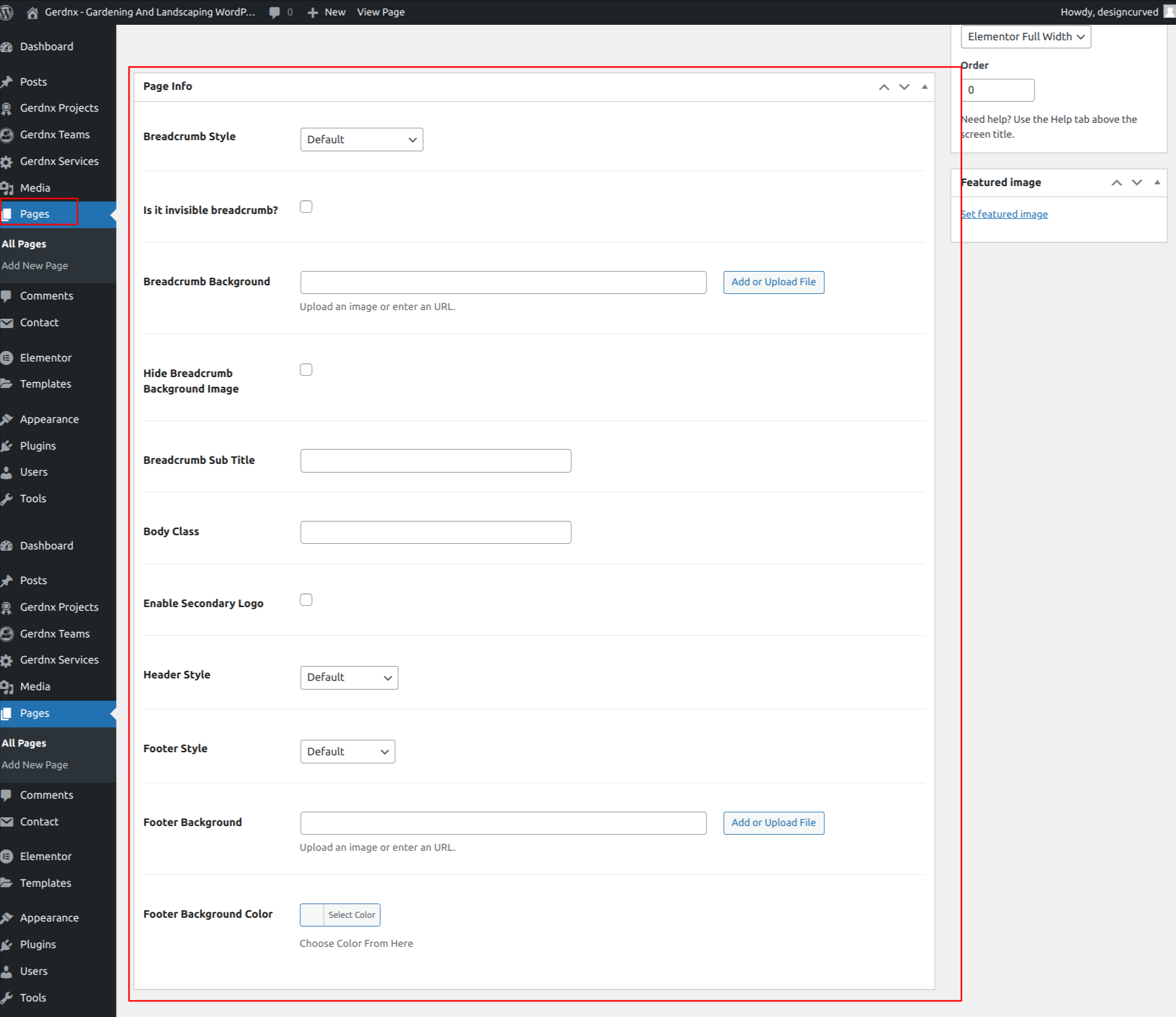Check the 'Is it invisible breadcrumb?' checkbox
Image resolution: width=1176 pixels, height=1017 pixels.
[306, 207]
